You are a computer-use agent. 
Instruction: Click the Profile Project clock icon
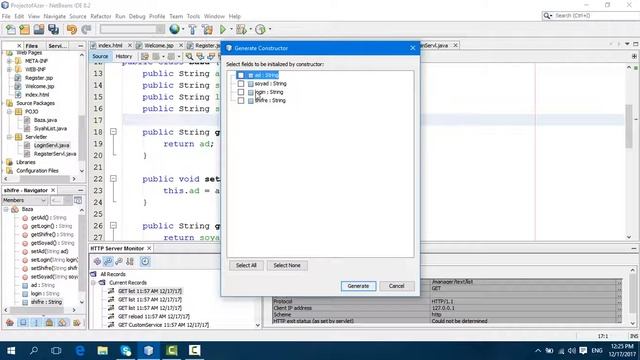260,29
